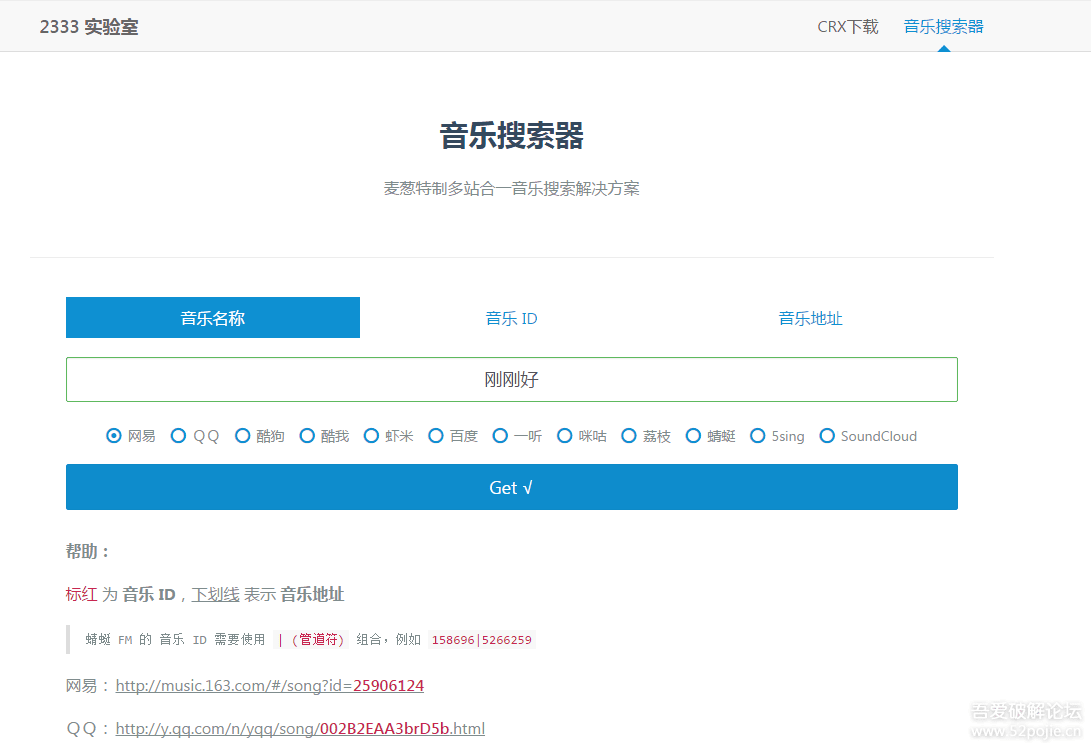Screen dimensions: 1091x748
Task: Switch to the 音乐地址 tab
Action: coord(810,318)
